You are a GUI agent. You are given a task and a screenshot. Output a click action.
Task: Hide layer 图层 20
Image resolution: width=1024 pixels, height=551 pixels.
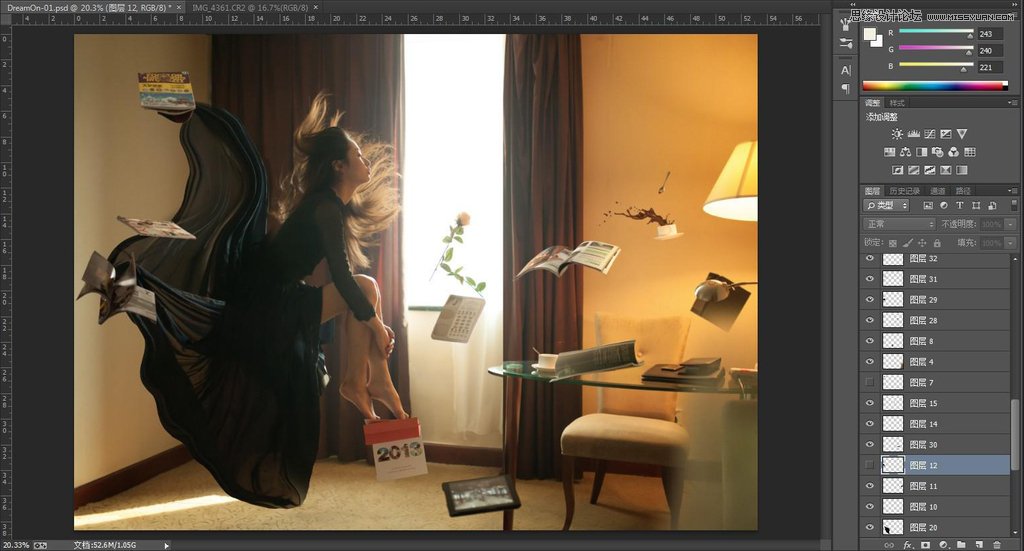point(869,527)
